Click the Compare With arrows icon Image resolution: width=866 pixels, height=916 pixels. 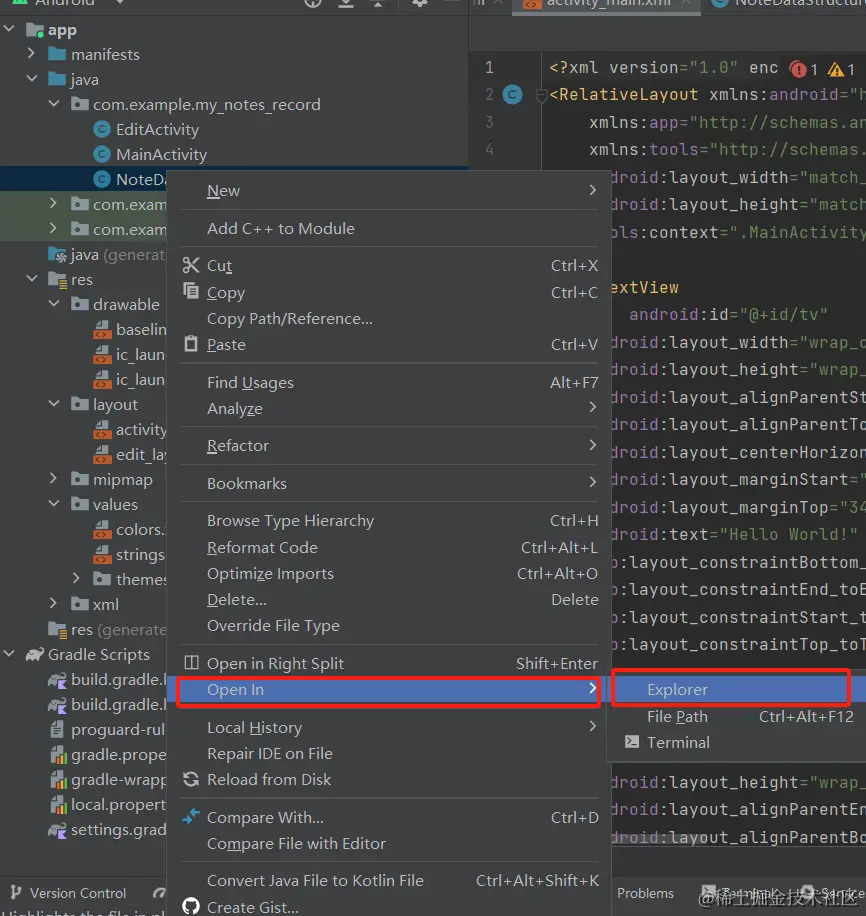pyautogui.click(x=190, y=817)
